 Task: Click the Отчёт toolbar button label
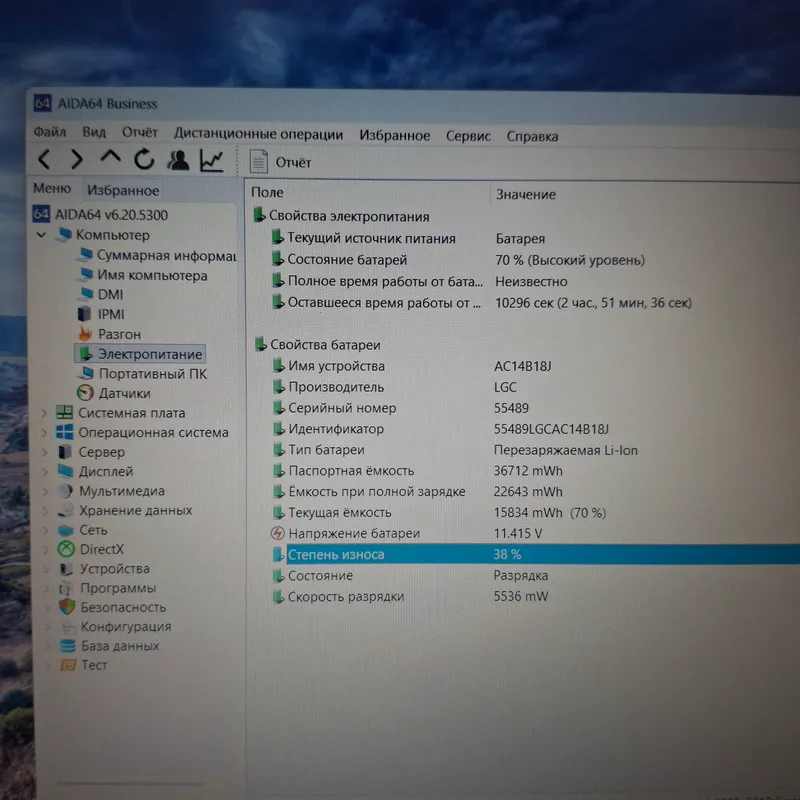coord(293,163)
